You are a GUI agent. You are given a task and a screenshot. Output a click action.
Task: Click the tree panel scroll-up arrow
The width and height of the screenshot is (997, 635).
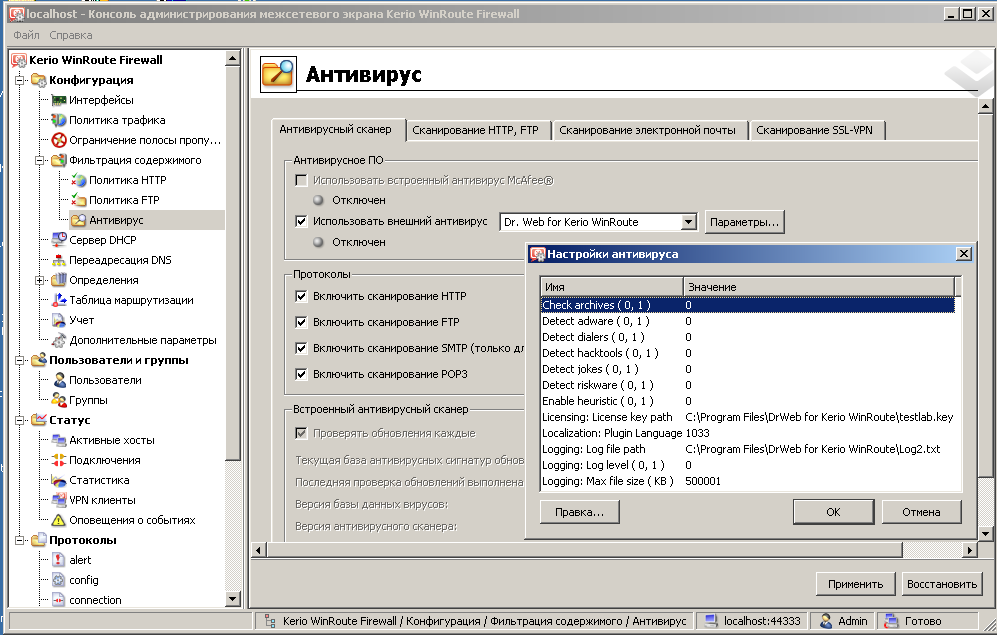(233, 58)
